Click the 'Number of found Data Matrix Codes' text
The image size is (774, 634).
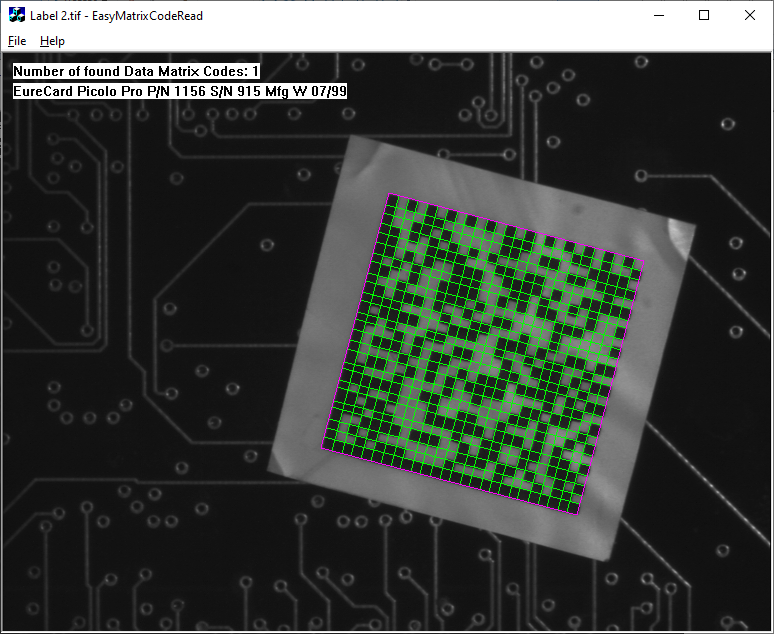136,71
